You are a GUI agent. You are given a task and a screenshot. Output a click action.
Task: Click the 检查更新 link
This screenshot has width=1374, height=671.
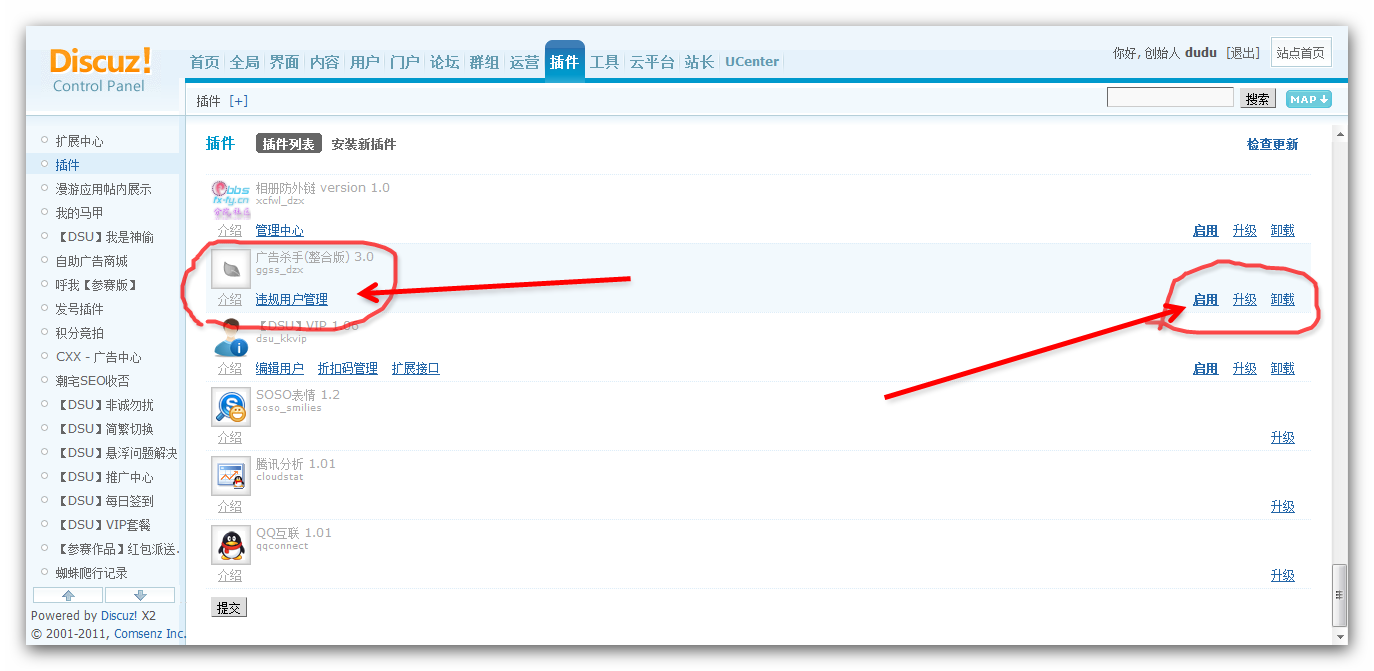click(x=1272, y=144)
